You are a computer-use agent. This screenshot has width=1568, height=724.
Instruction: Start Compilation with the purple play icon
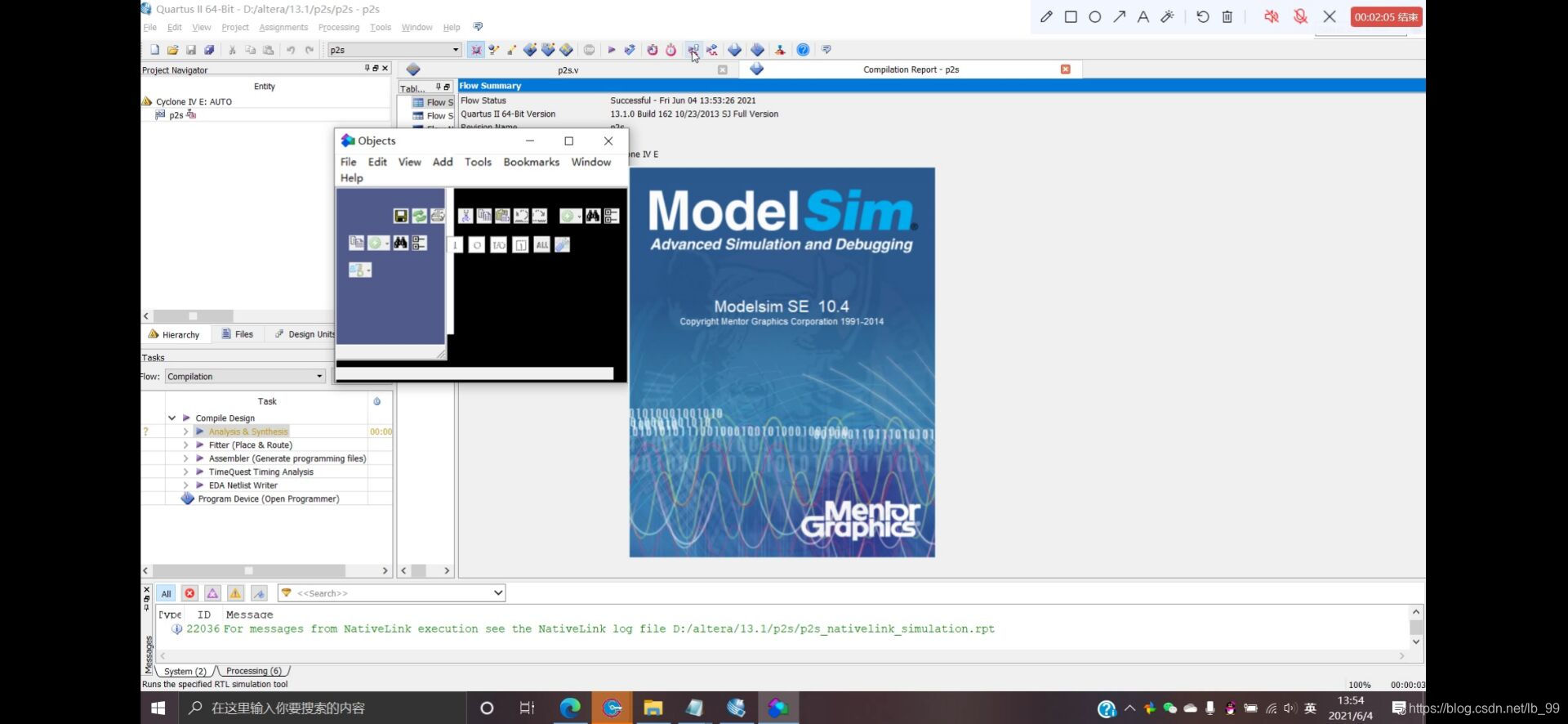tap(611, 50)
